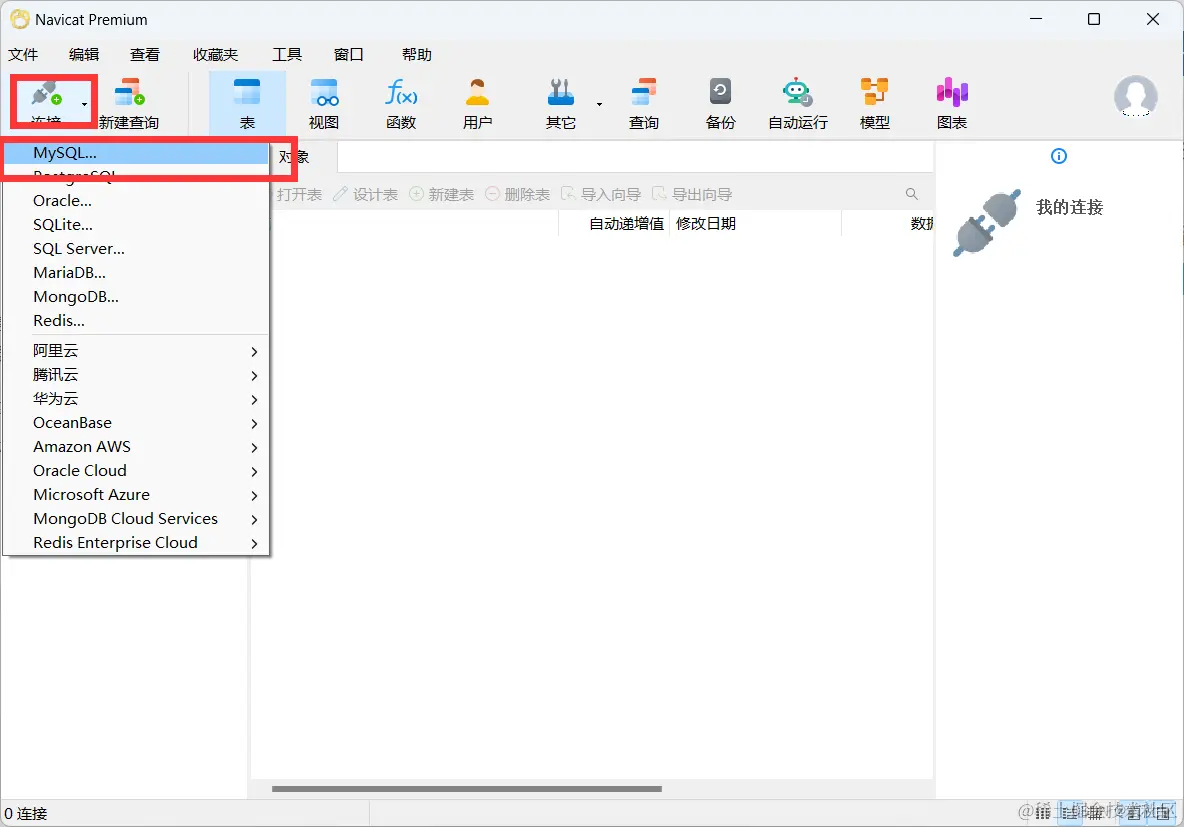This screenshot has width=1184, height=827.
Task: Click the user avatar profile icon
Action: pos(1136,97)
